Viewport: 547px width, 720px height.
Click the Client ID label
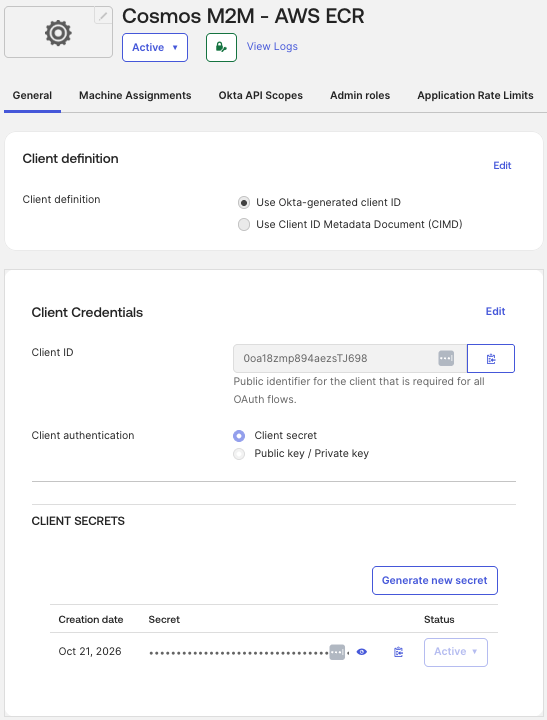point(52,352)
